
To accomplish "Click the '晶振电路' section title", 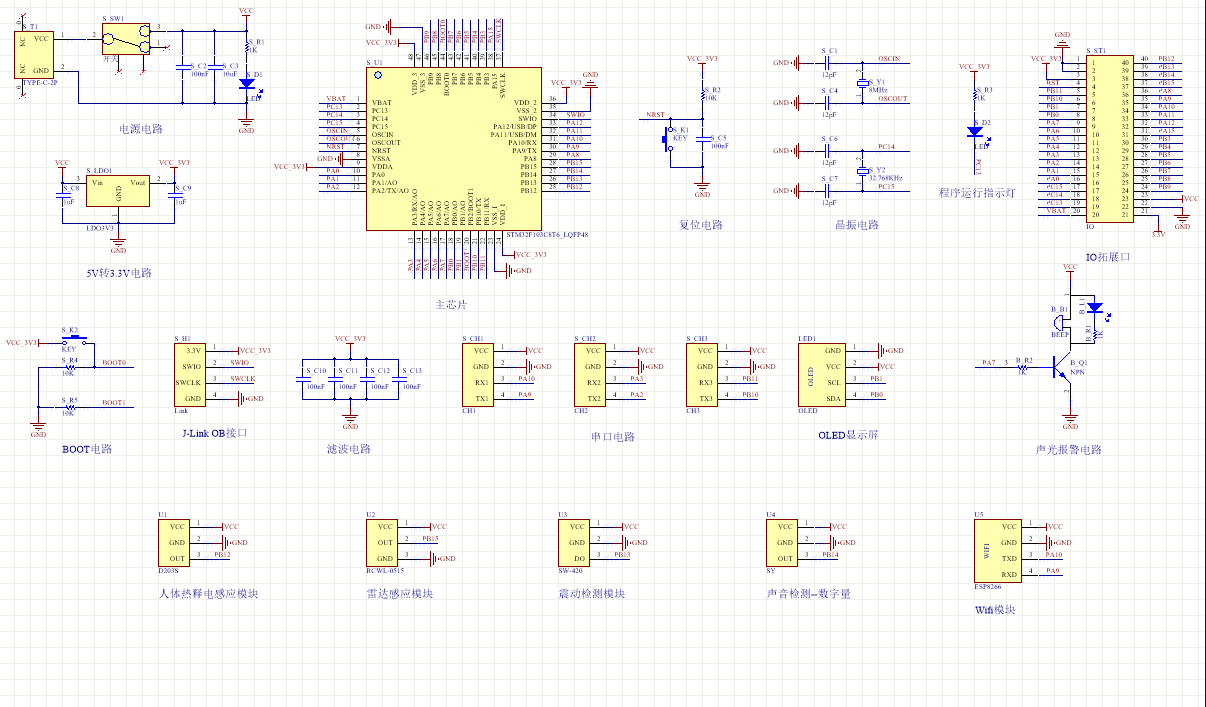I will coord(857,225).
